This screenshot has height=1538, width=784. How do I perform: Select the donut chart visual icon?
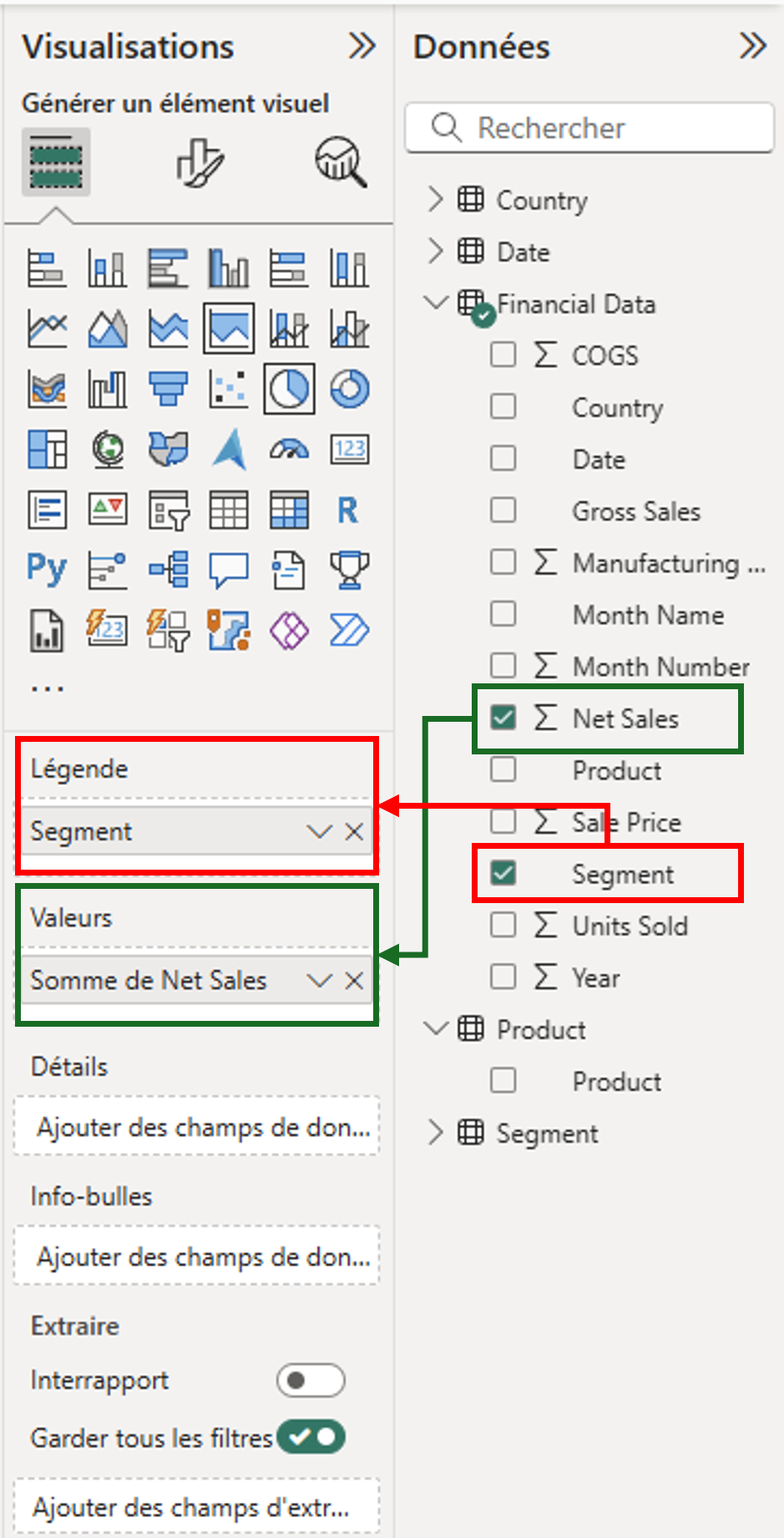349,388
